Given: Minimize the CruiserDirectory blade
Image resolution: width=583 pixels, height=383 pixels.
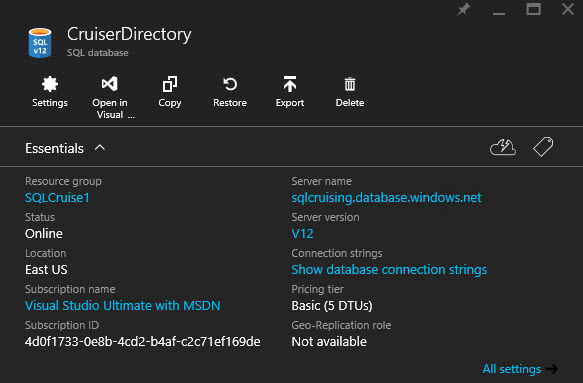Looking at the screenshot, I should (499, 13).
